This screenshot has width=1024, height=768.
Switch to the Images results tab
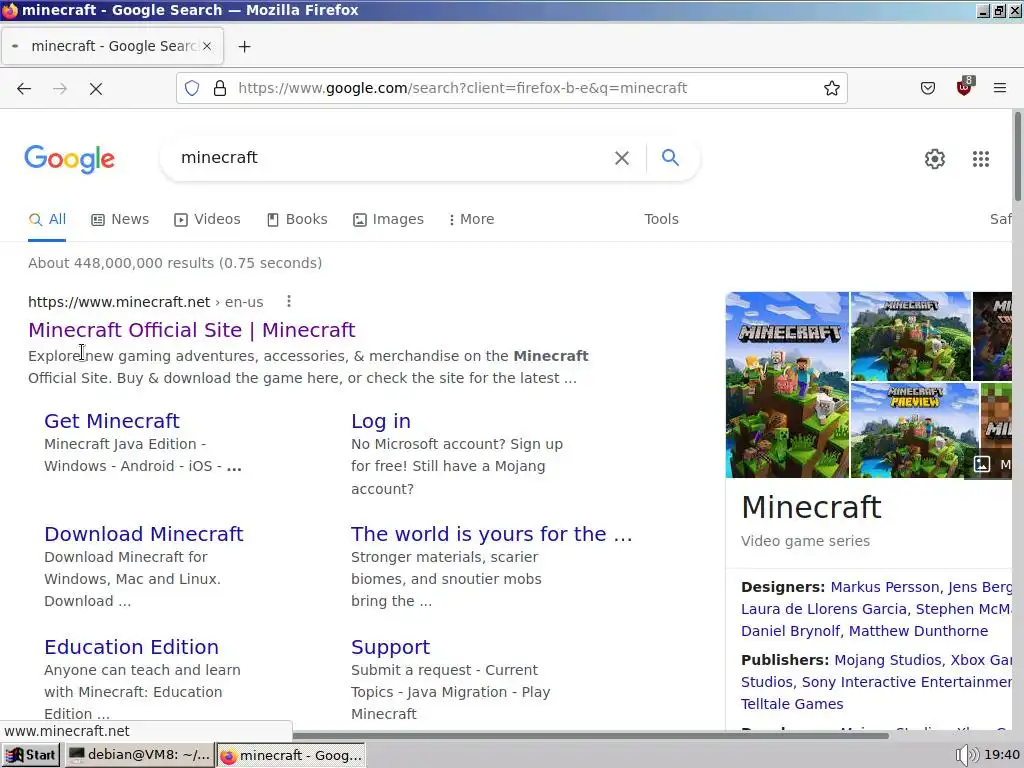(x=388, y=219)
